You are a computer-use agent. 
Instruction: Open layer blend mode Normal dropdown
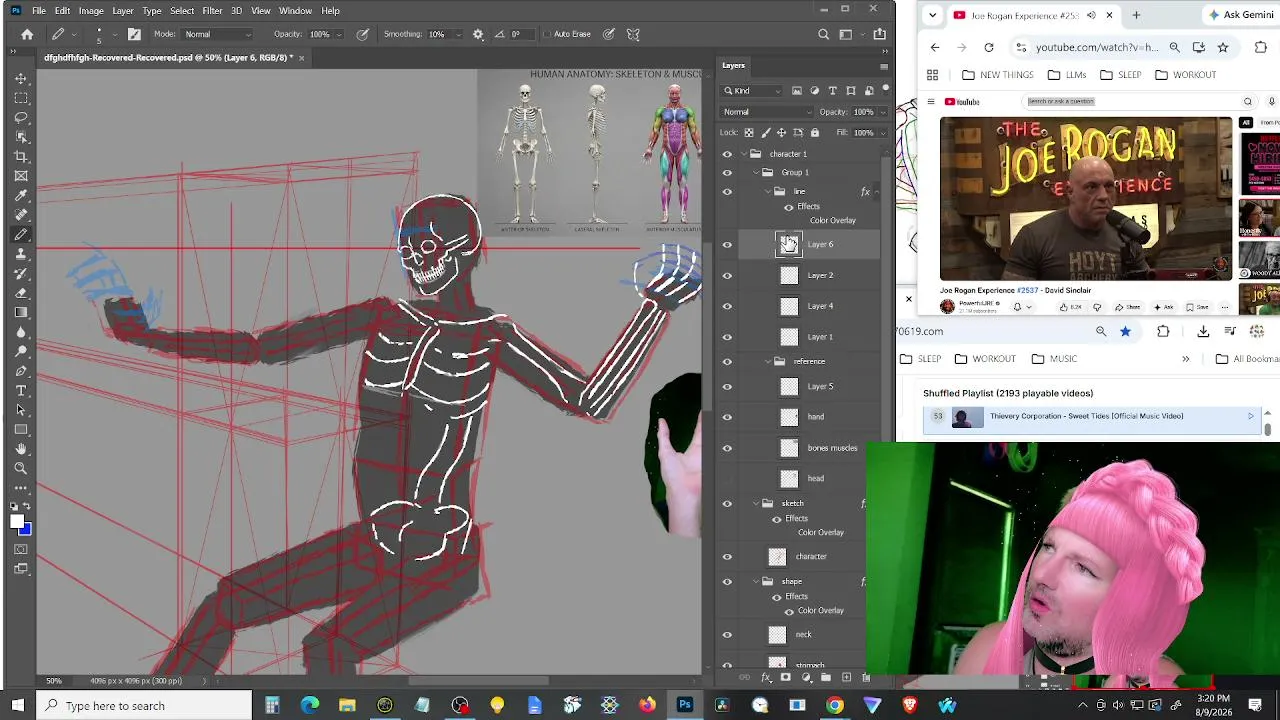[x=768, y=112]
